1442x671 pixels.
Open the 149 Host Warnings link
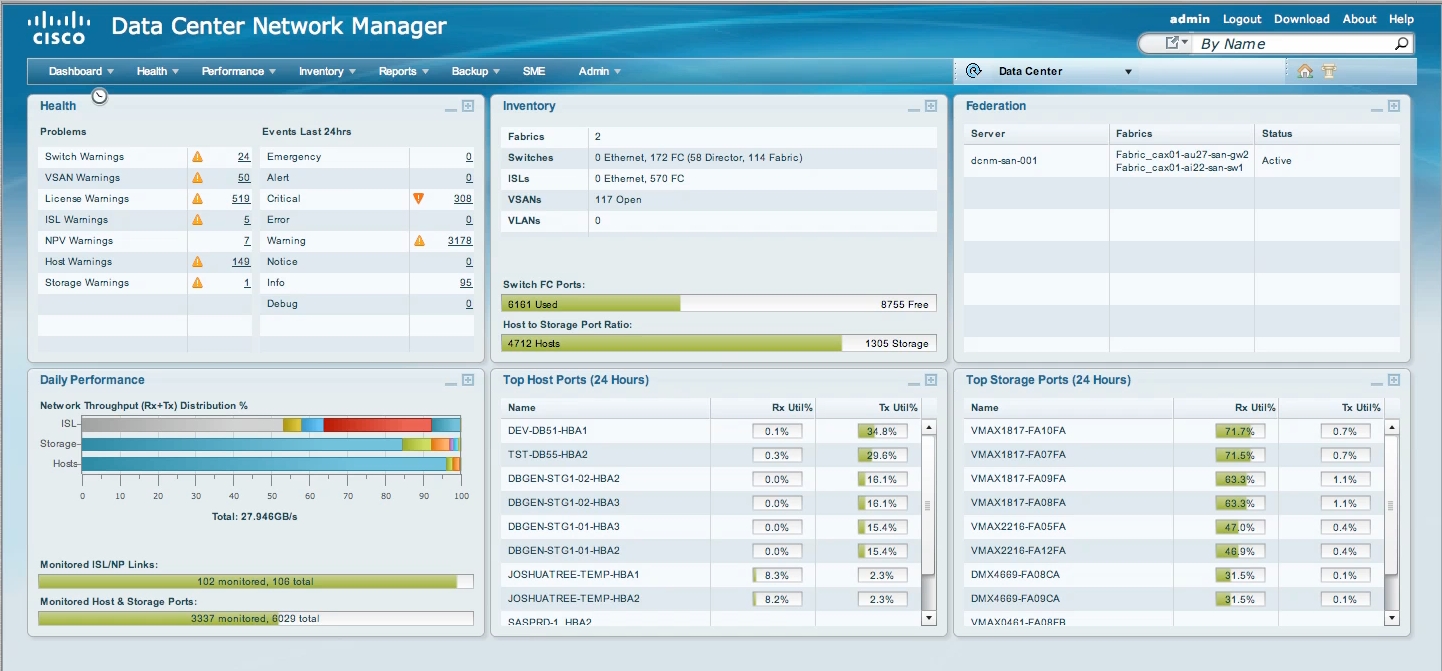(241, 262)
